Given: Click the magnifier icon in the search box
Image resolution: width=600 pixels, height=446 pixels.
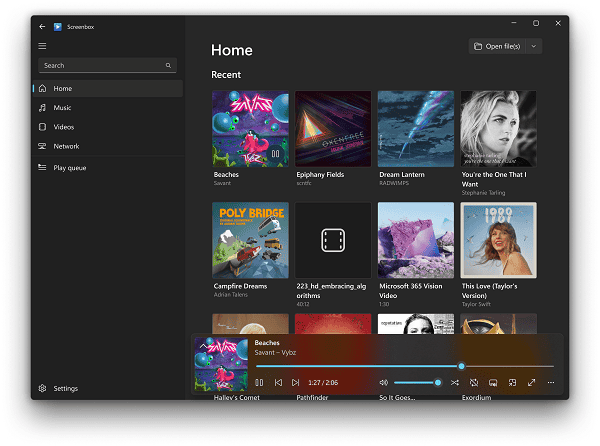Looking at the screenshot, I should tap(168, 65).
